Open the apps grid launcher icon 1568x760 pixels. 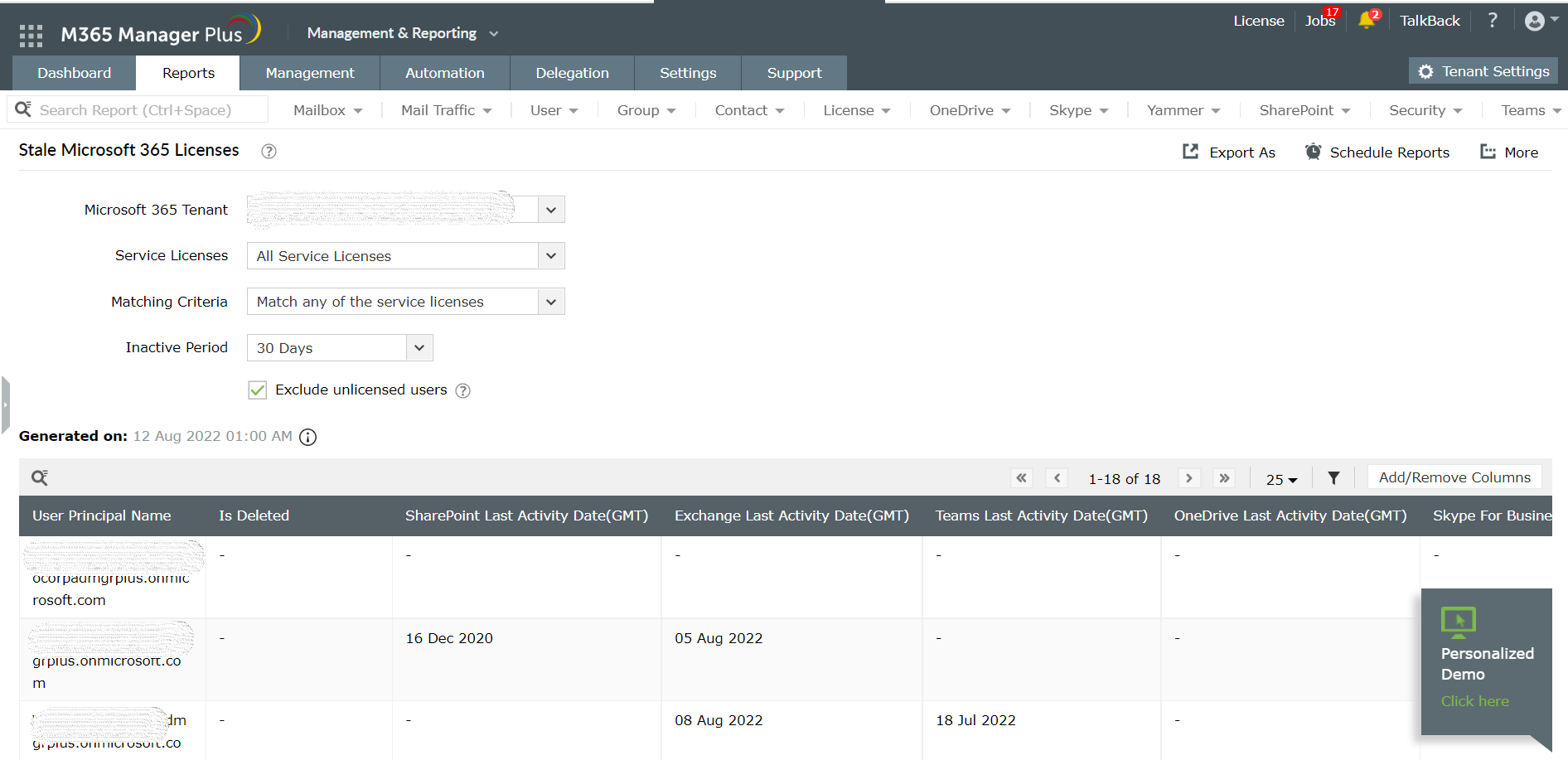31,35
